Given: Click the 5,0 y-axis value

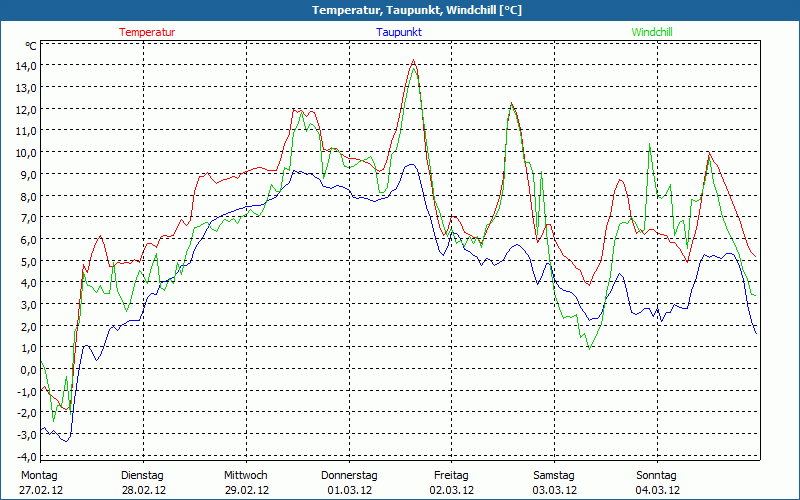Looking at the screenshot, I should click(28, 261).
